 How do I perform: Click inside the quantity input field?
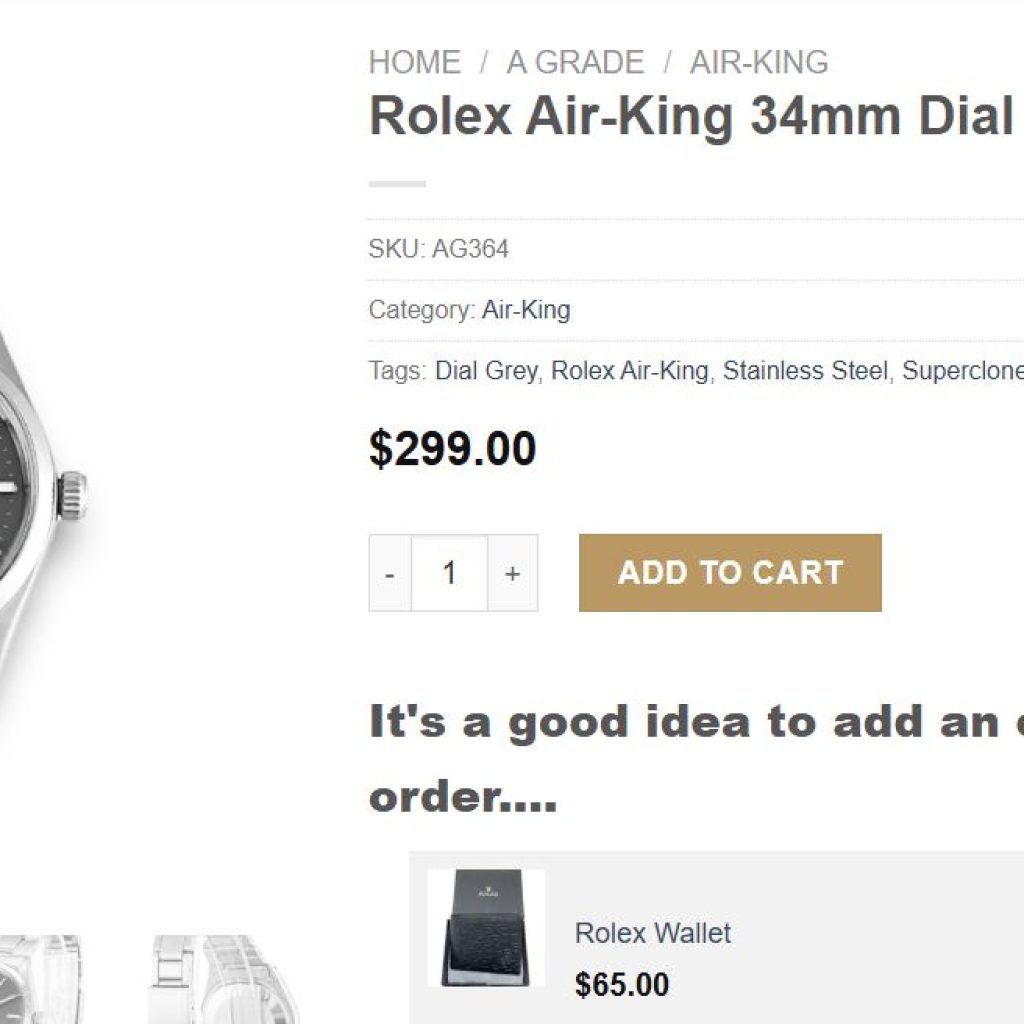[449, 572]
